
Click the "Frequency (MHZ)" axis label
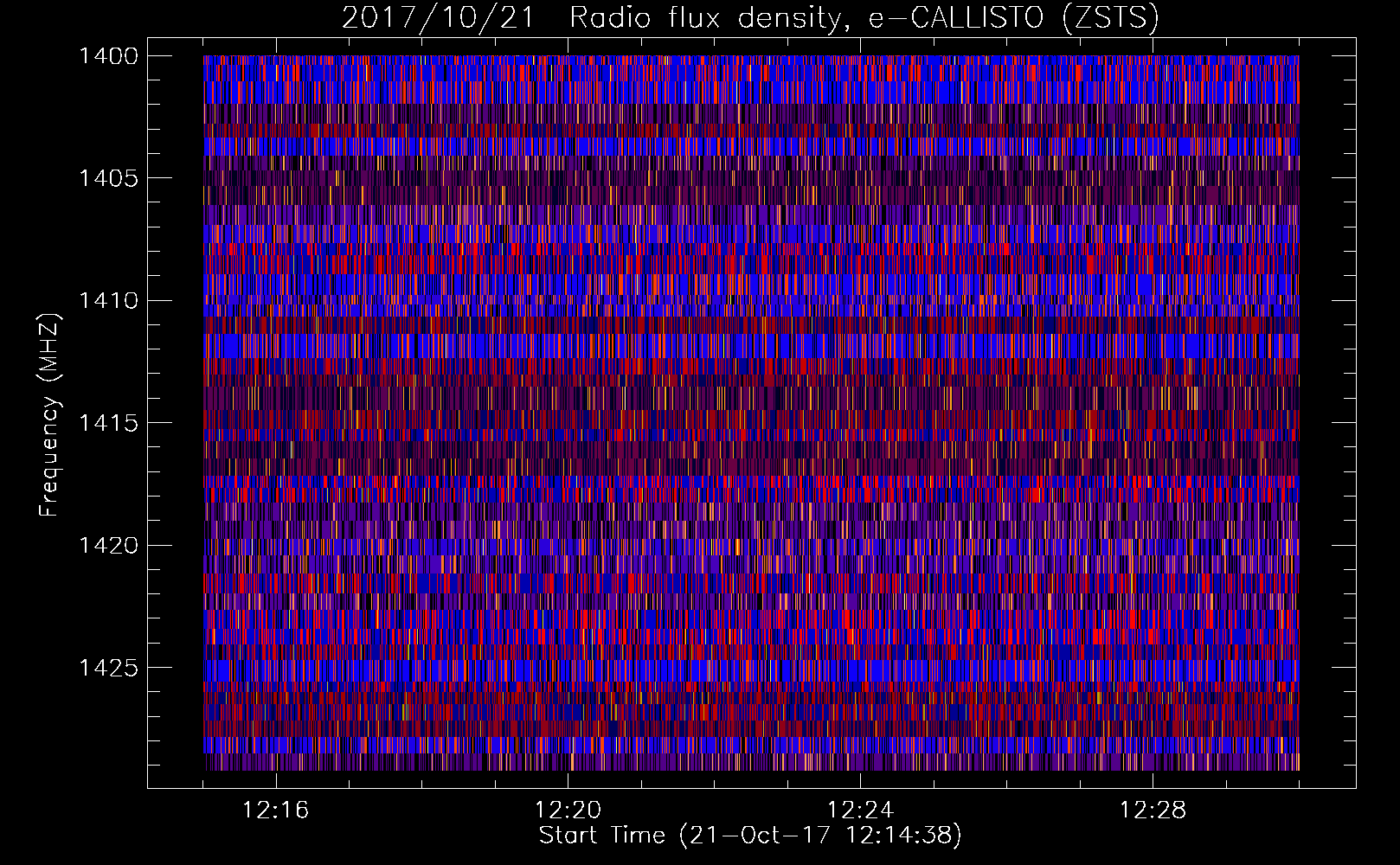(x=49, y=415)
